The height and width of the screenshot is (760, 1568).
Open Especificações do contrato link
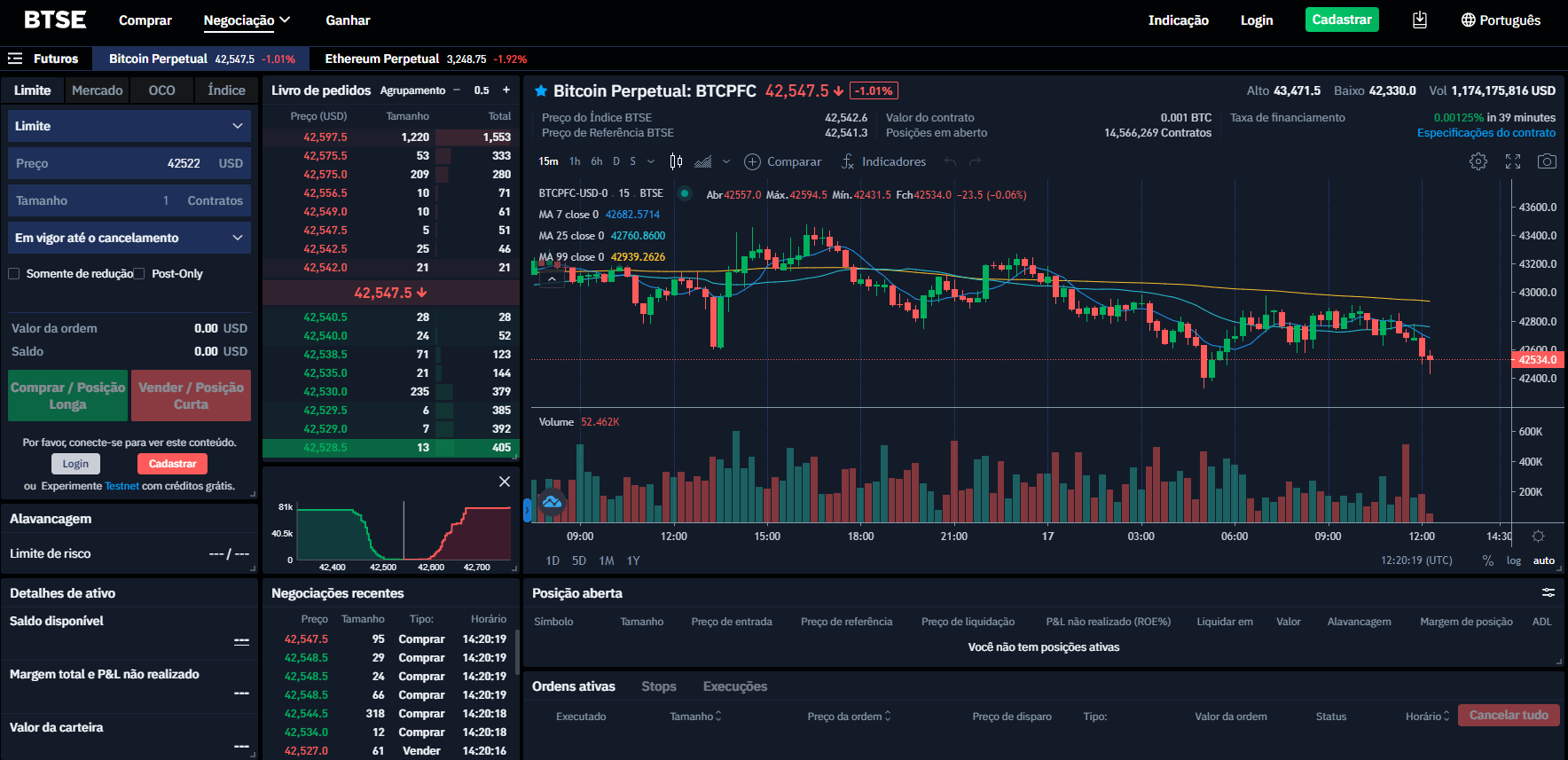pyautogui.click(x=1486, y=133)
